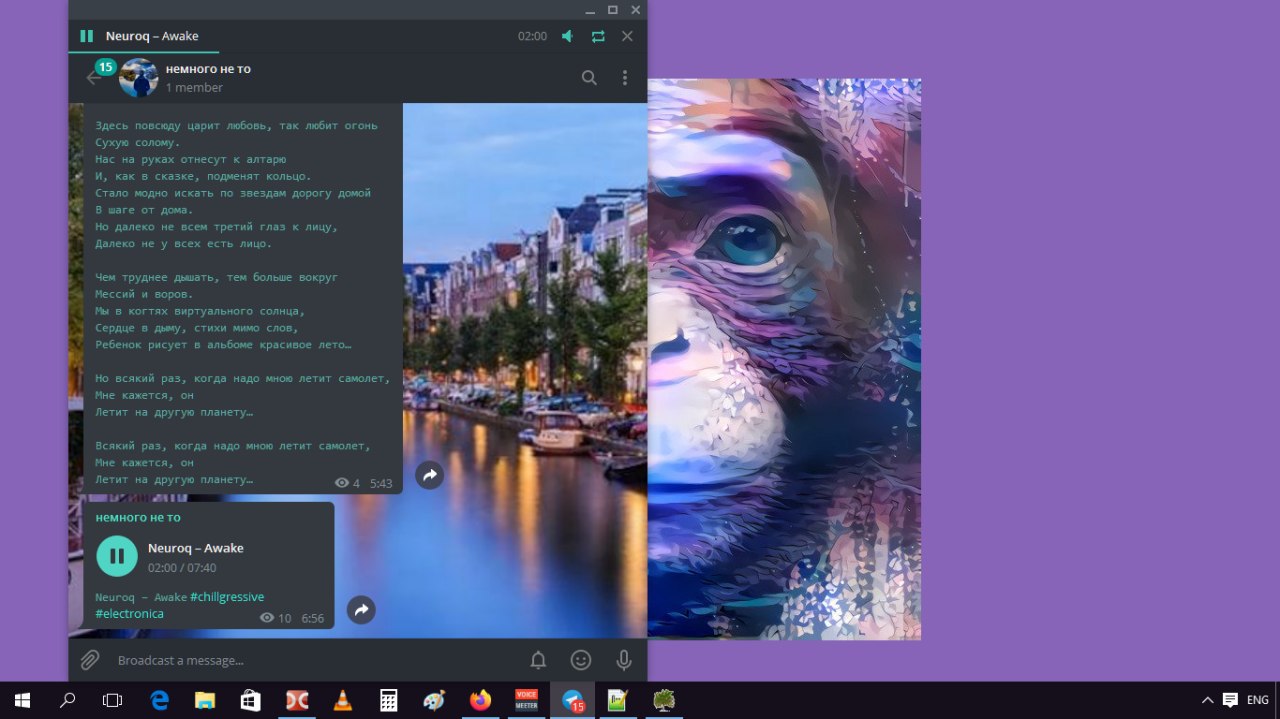Viewport: 1280px width, 719px height.
Task: Toggle silent broadcast bell icon
Action: click(538, 660)
